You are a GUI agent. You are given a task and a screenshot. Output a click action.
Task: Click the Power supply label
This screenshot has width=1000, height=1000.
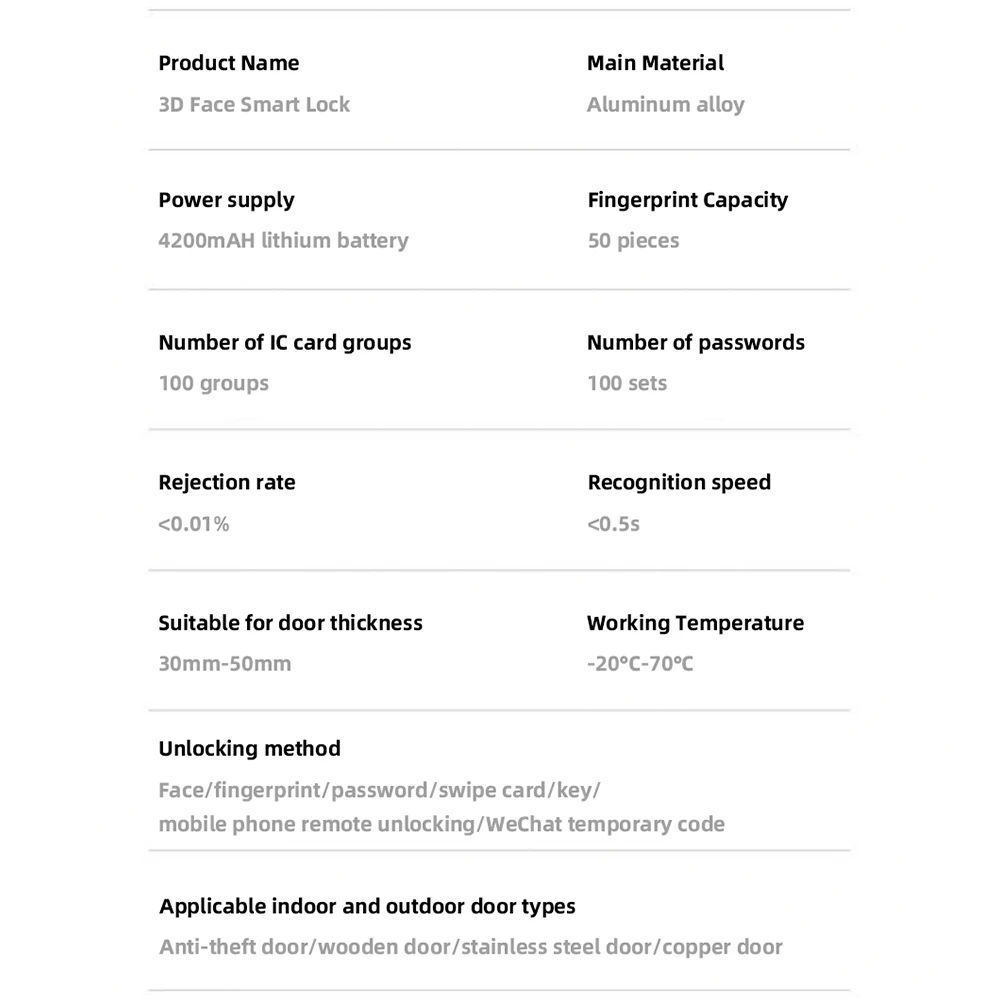[x=226, y=200]
